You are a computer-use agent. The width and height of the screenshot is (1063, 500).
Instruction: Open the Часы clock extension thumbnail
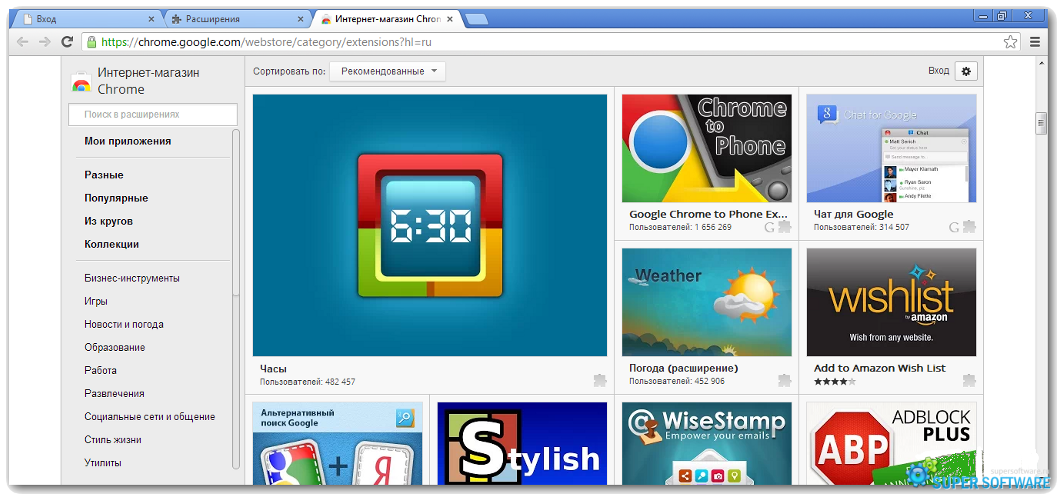pos(430,225)
